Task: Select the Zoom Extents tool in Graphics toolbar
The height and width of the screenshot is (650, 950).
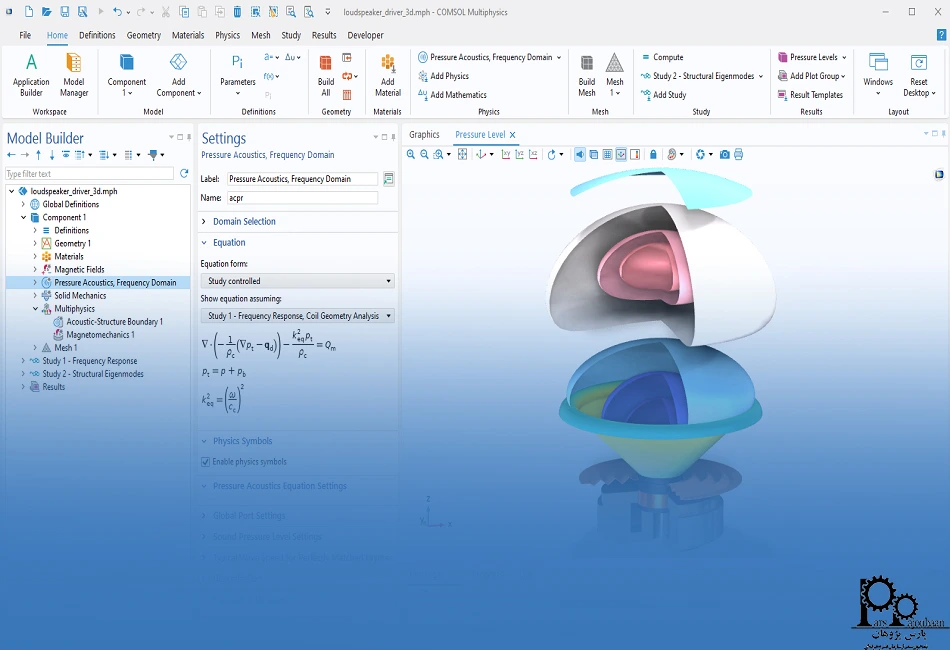Action: (x=464, y=154)
